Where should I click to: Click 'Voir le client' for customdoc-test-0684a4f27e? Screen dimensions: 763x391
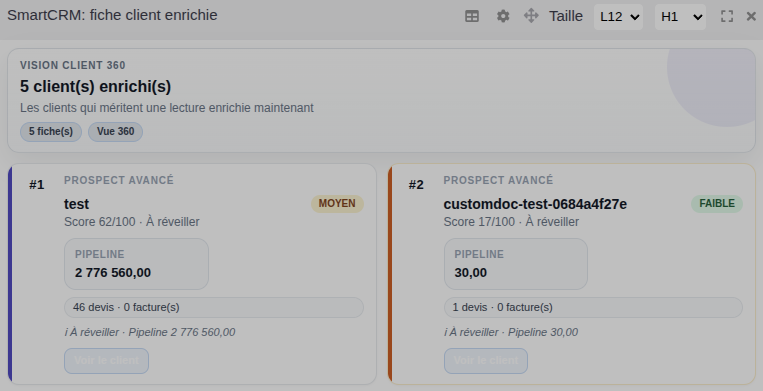tap(486, 361)
